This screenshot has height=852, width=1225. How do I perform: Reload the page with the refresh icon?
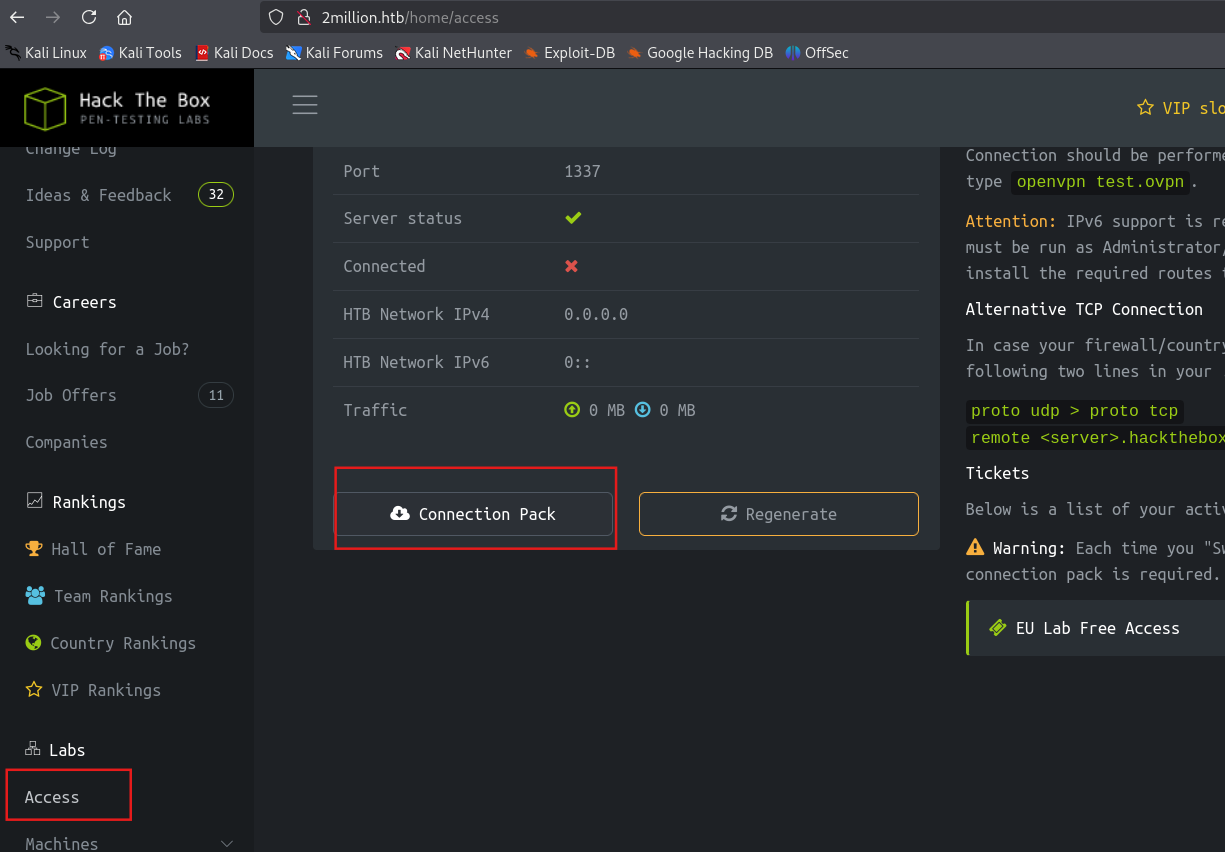pyautogui.click(x=89, y=17)
